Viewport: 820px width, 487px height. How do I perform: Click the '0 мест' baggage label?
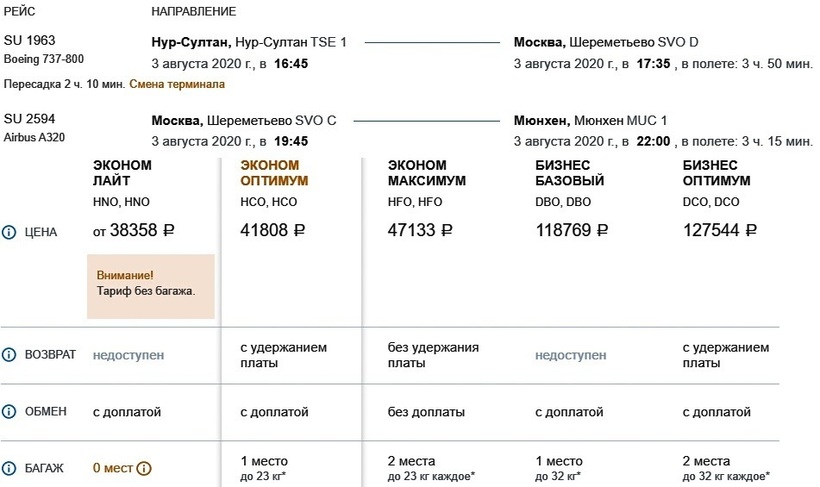(113, 467)
